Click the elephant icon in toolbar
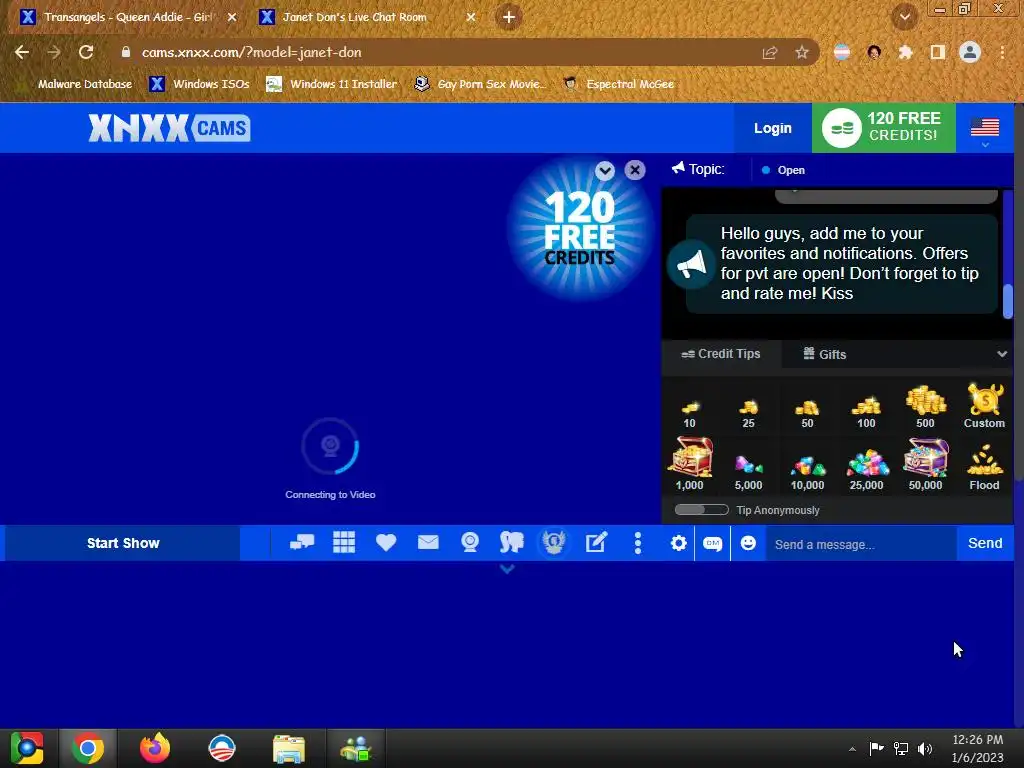 tap(511, 542)
